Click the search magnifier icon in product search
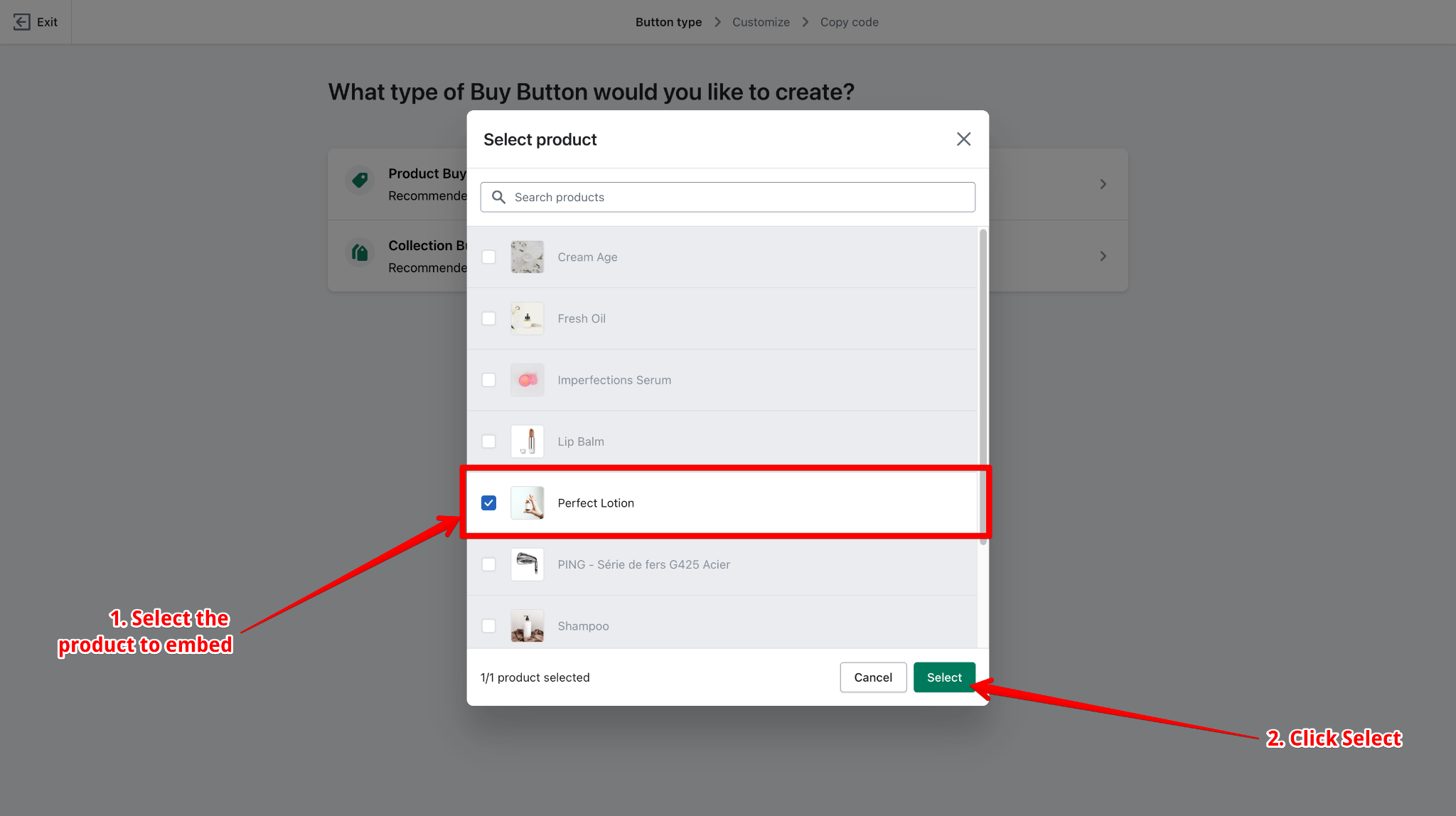 (498, 197)
